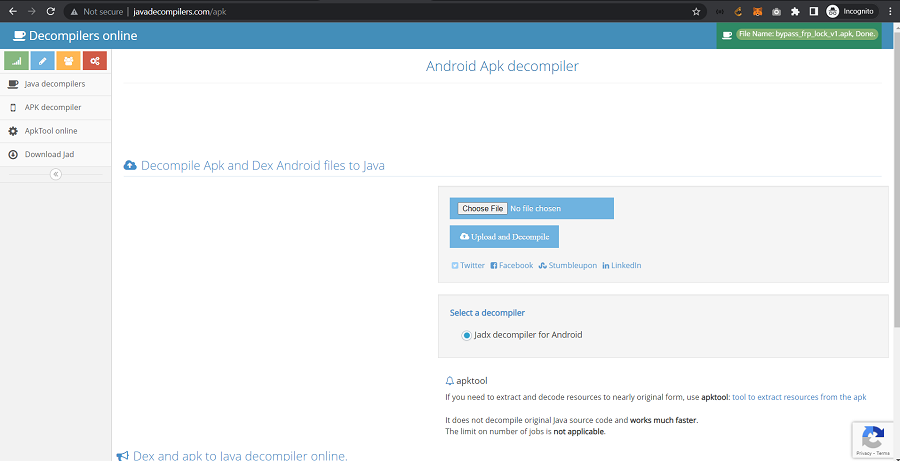Click the green signal bars sidebar button
900x461 pixels.
point(16,60)
